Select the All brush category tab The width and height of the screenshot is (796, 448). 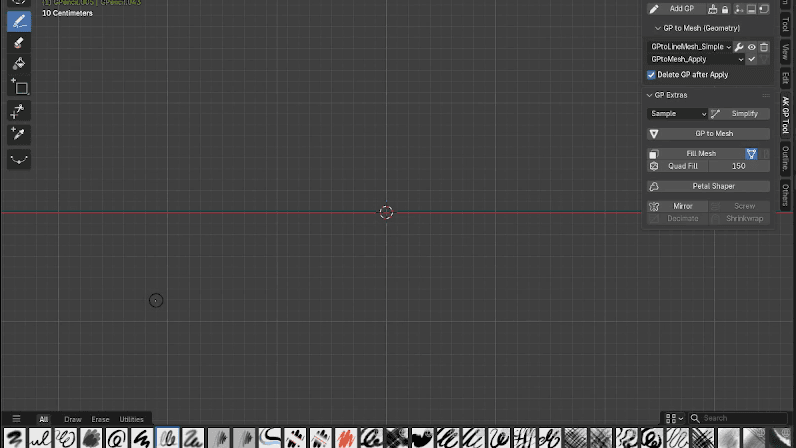(x=44, y=419)
